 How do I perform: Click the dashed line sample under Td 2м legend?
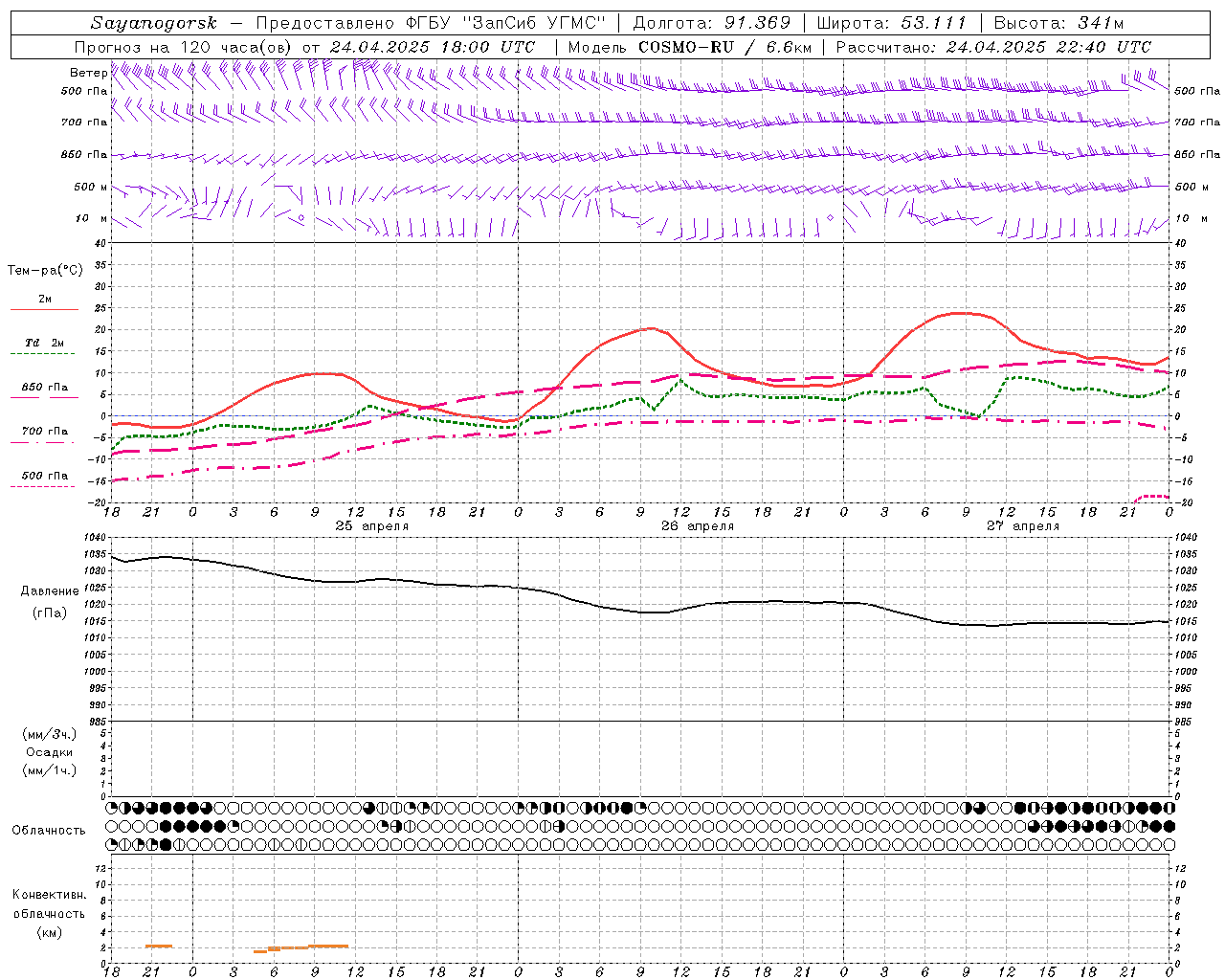[x=42, y=354]
